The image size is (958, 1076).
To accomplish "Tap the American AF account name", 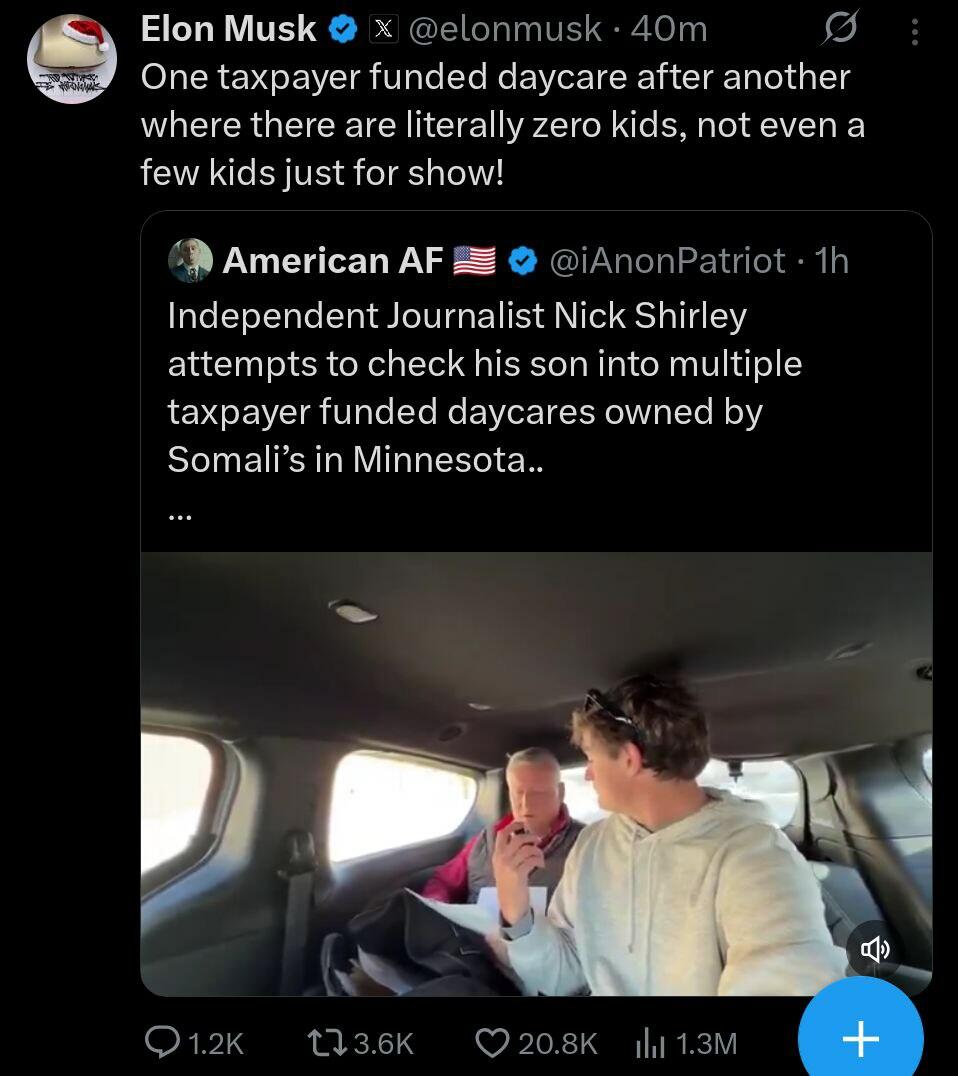I will [333, 261].
